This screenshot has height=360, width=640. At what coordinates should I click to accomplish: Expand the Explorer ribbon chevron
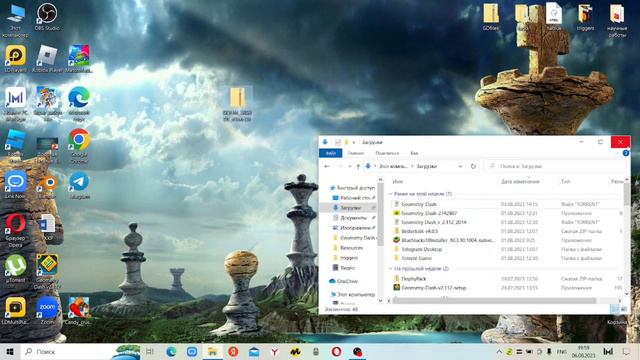(617, 153)
